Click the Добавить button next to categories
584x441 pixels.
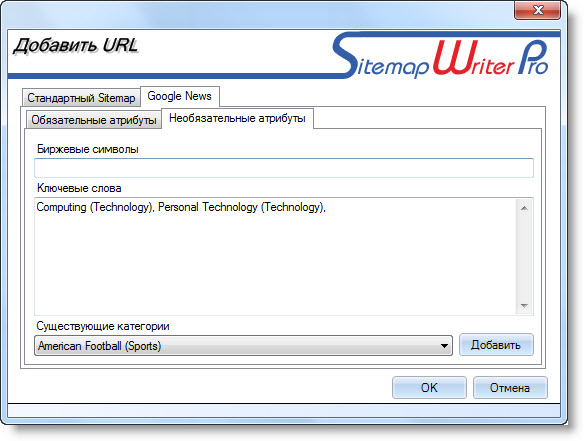coord(496,345)
